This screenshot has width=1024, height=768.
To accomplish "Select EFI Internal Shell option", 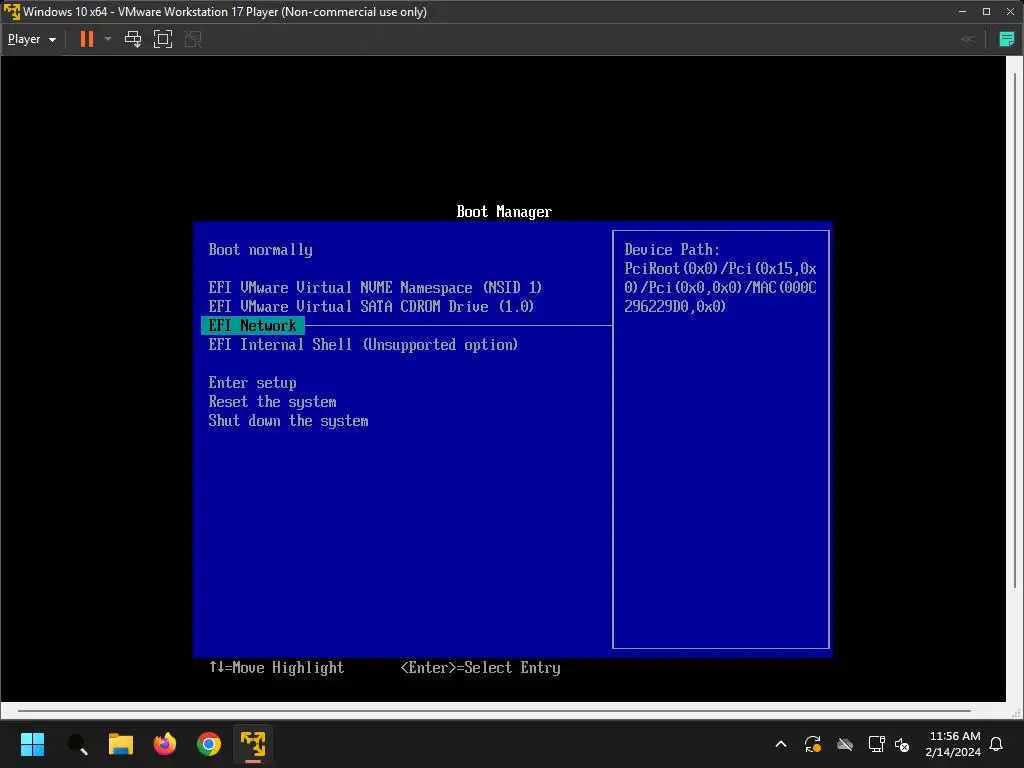I will click(x=363, y=344).
